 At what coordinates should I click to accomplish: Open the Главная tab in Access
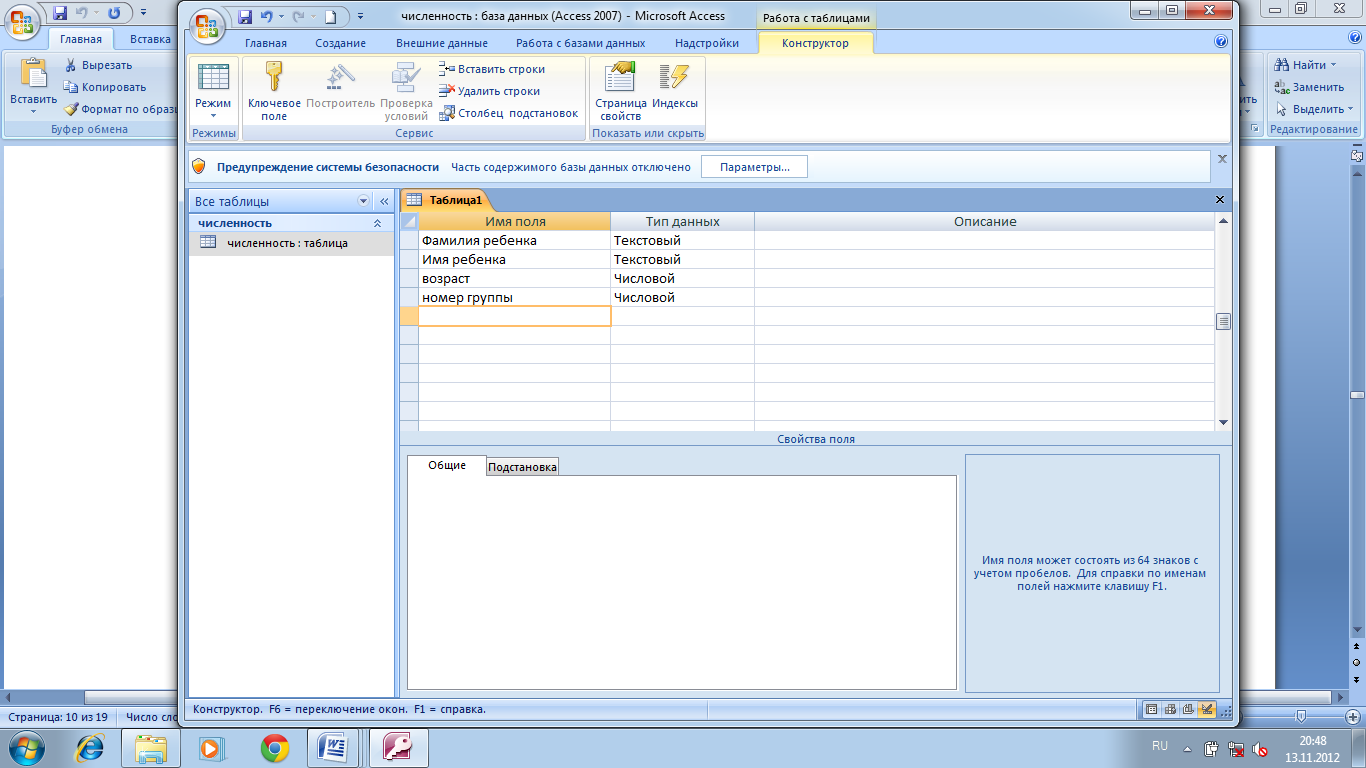(265, 43)
